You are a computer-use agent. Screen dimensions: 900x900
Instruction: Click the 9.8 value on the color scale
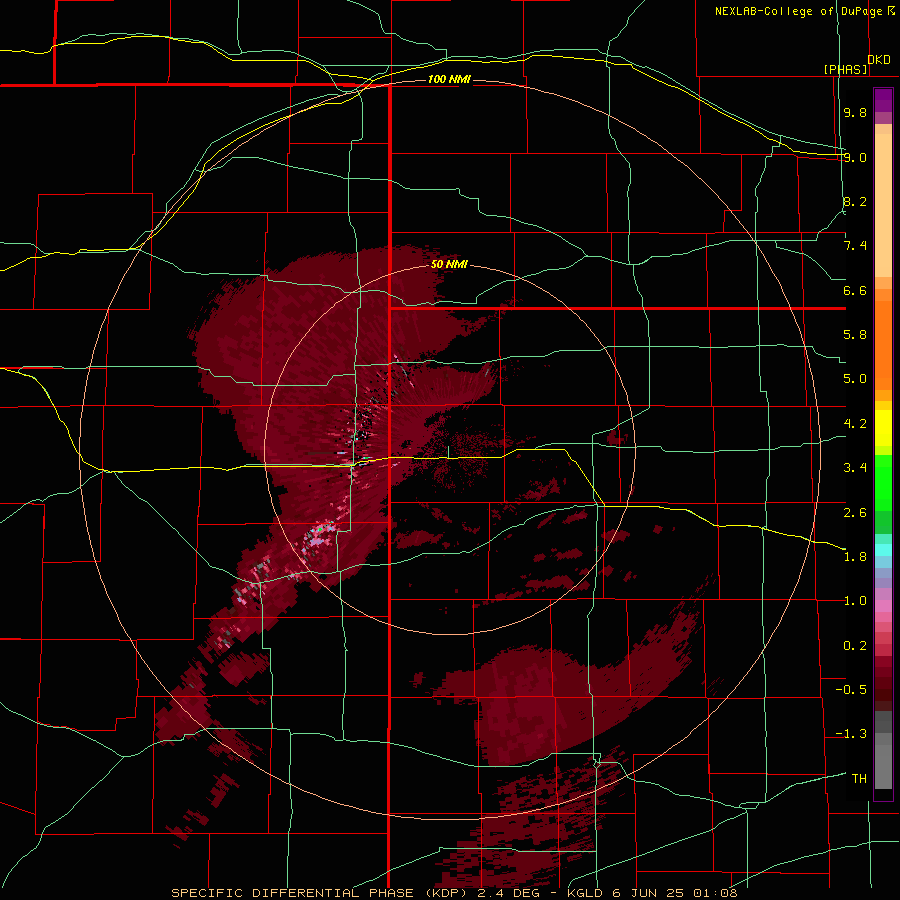[855, 112]
